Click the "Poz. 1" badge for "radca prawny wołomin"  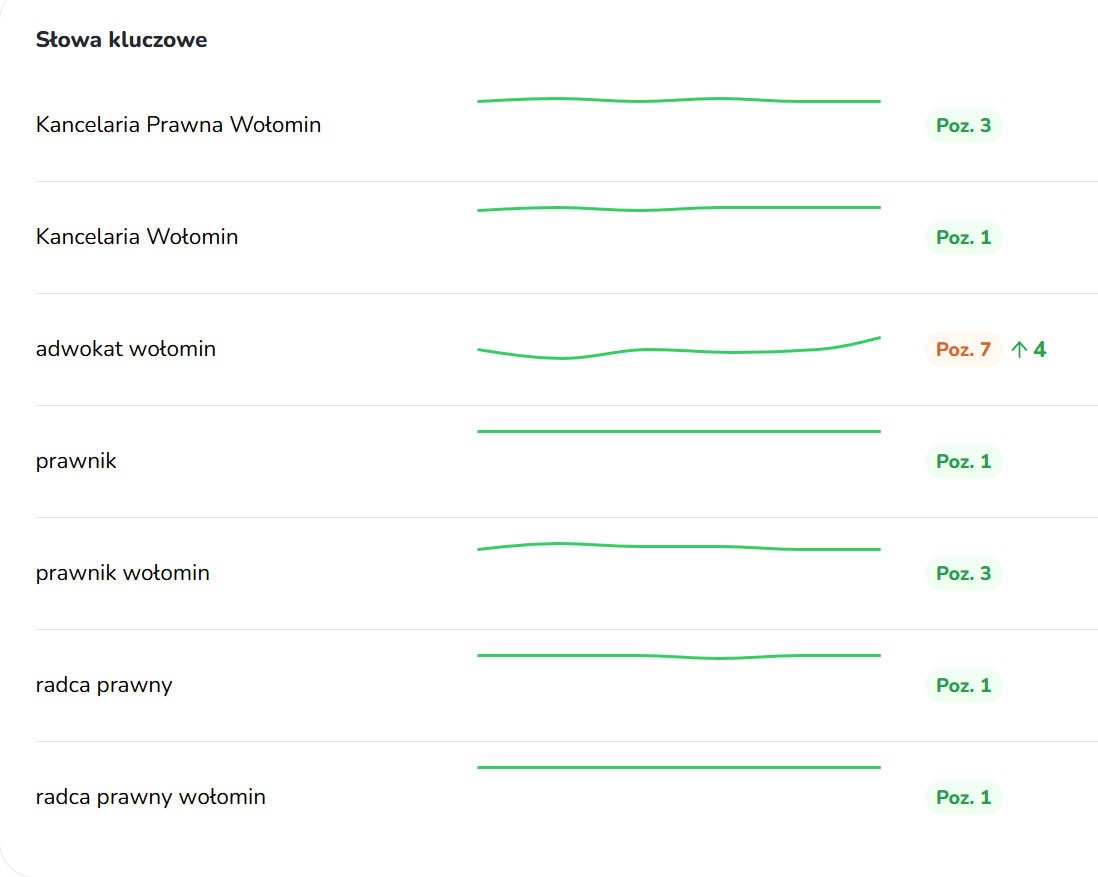(x=963, y=798)
